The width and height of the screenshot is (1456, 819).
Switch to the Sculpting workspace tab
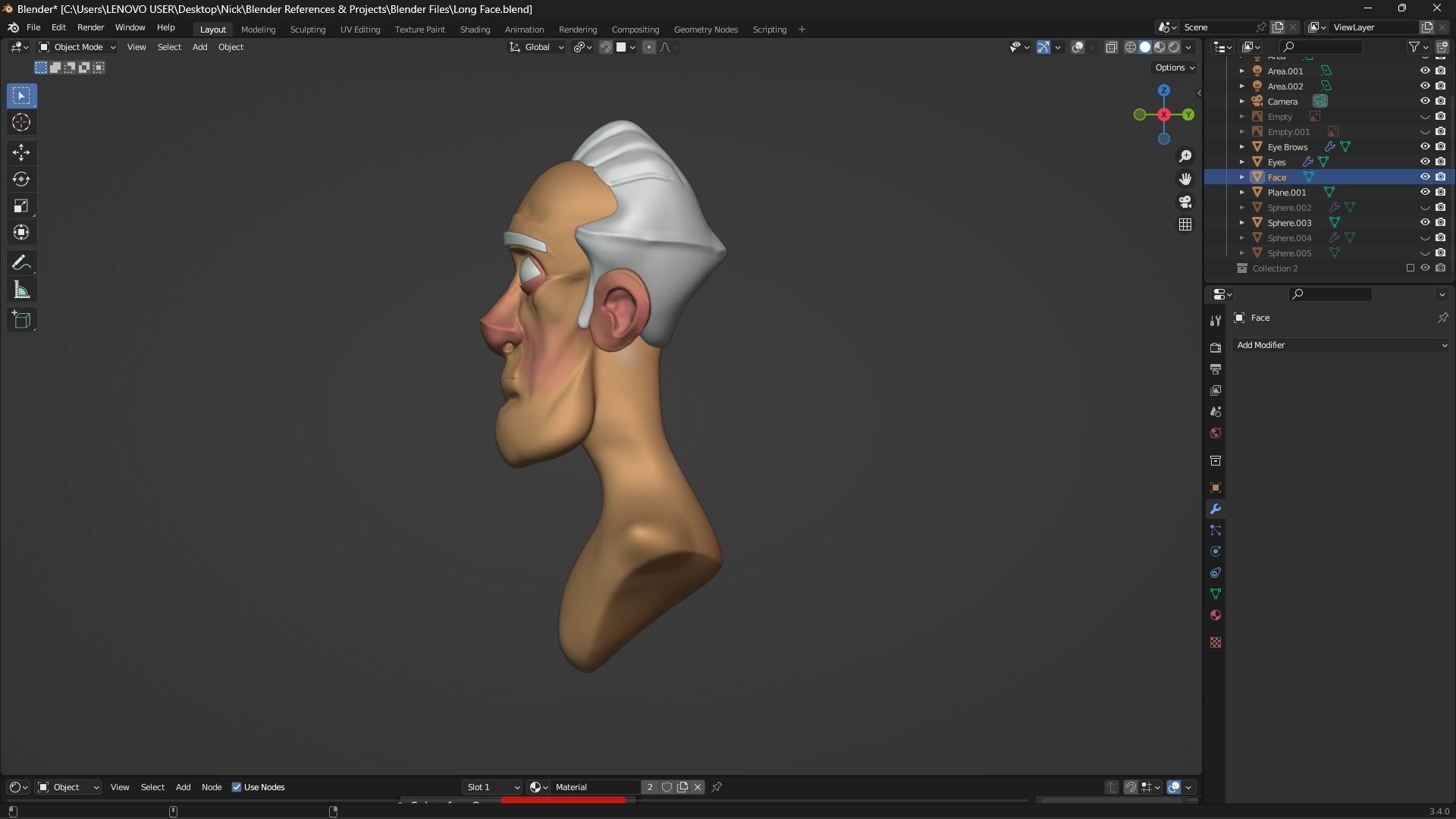pyautogui.click(x=307, y=30)
